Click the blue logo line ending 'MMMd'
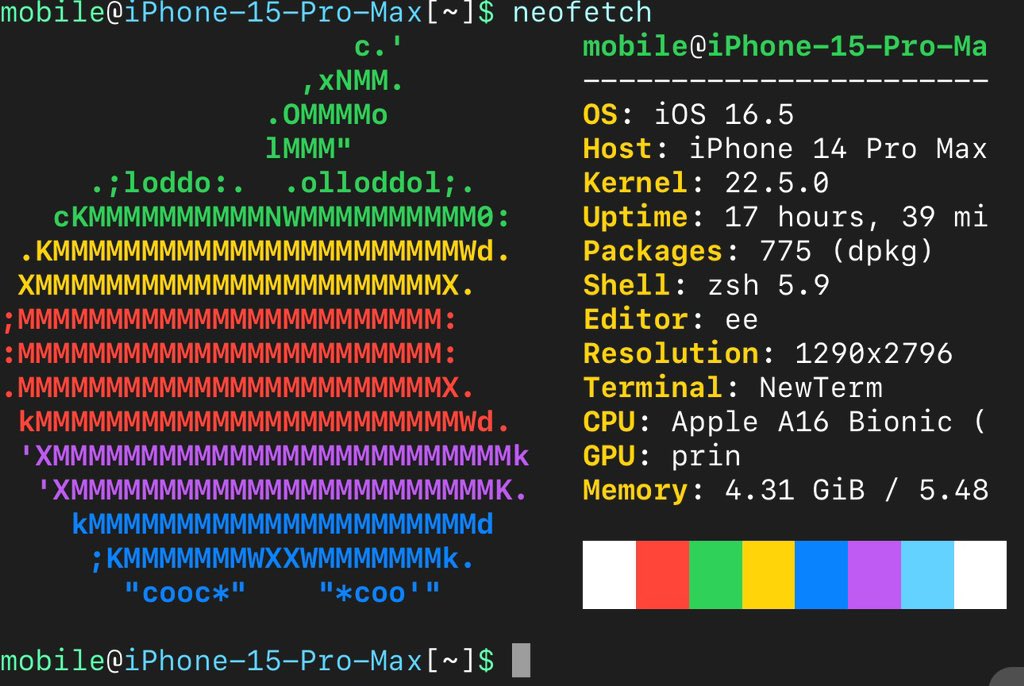1024x686 pixels. (x=282, y=524)
